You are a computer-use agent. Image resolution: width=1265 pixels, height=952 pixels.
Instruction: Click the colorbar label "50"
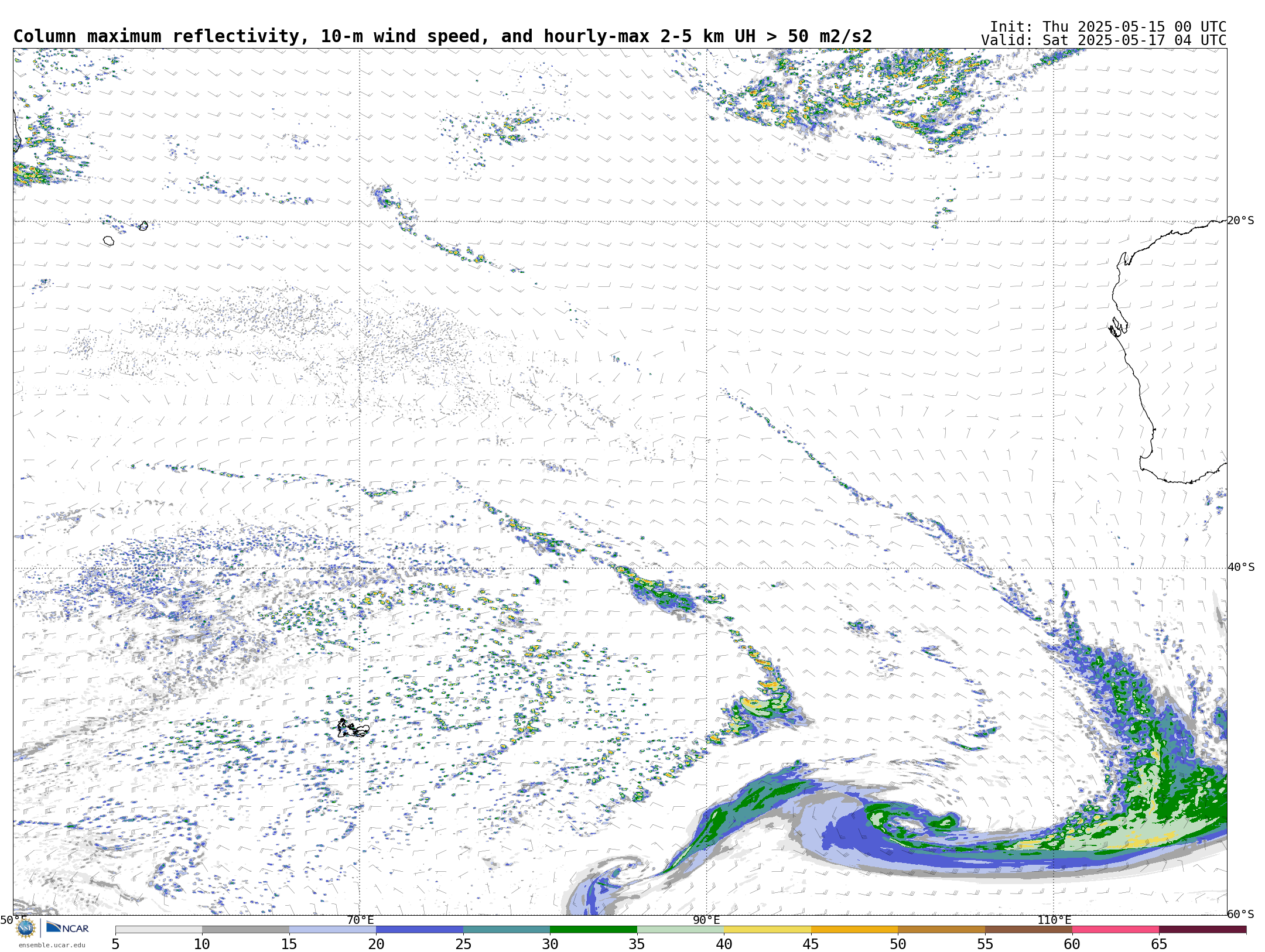pyautogui.click(x=898, y=944)
